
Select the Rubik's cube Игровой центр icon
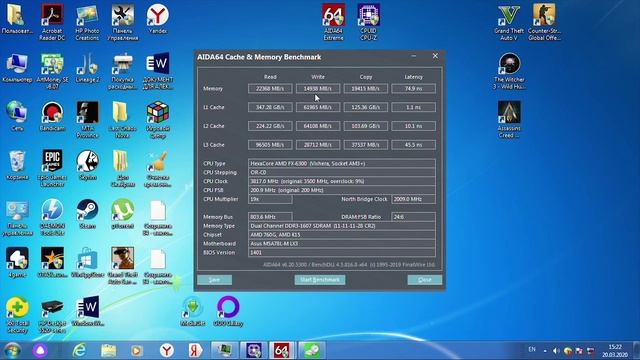click(x=158, y=120)
